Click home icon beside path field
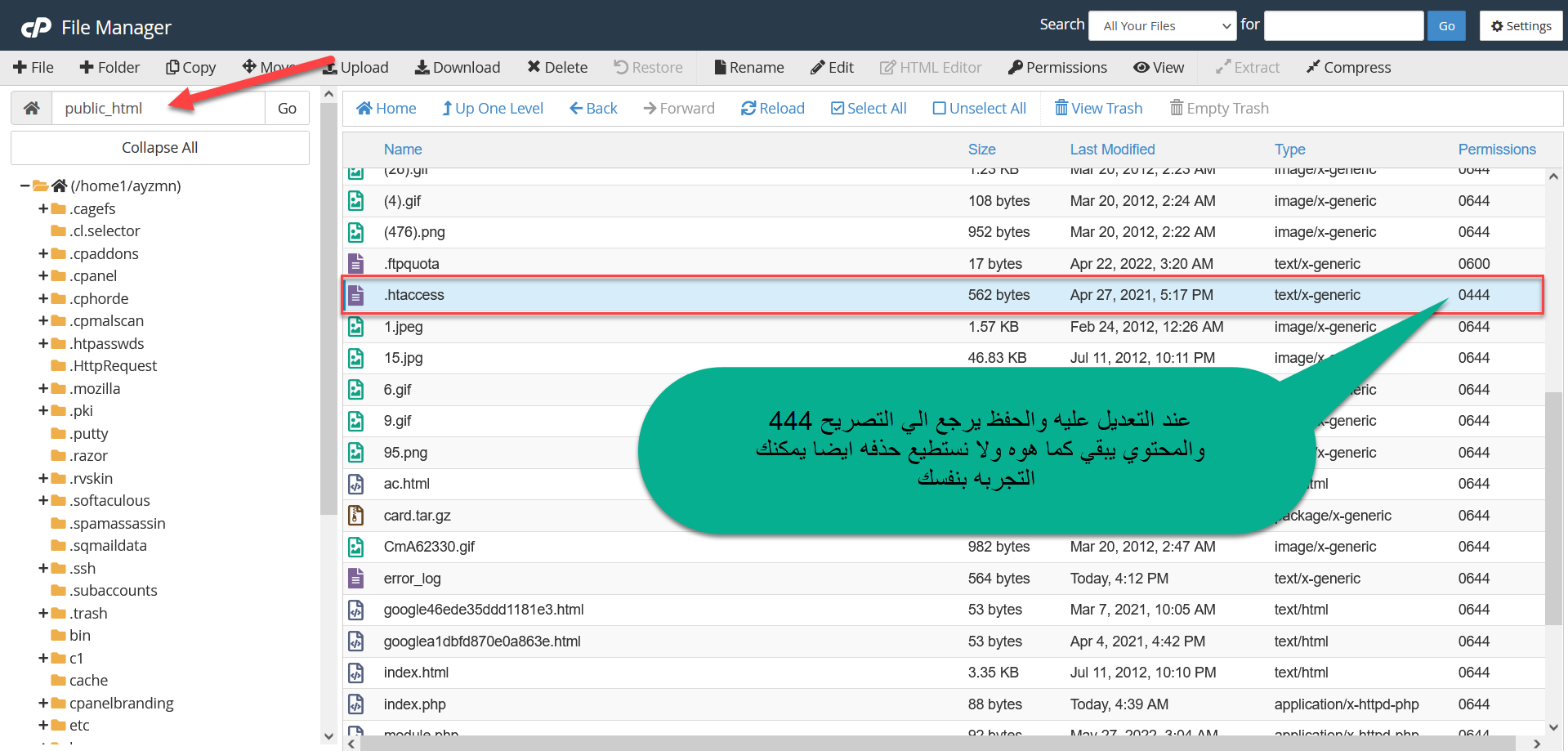The image size is (1568, 751). pyautogui.click(x=32, y=109)
